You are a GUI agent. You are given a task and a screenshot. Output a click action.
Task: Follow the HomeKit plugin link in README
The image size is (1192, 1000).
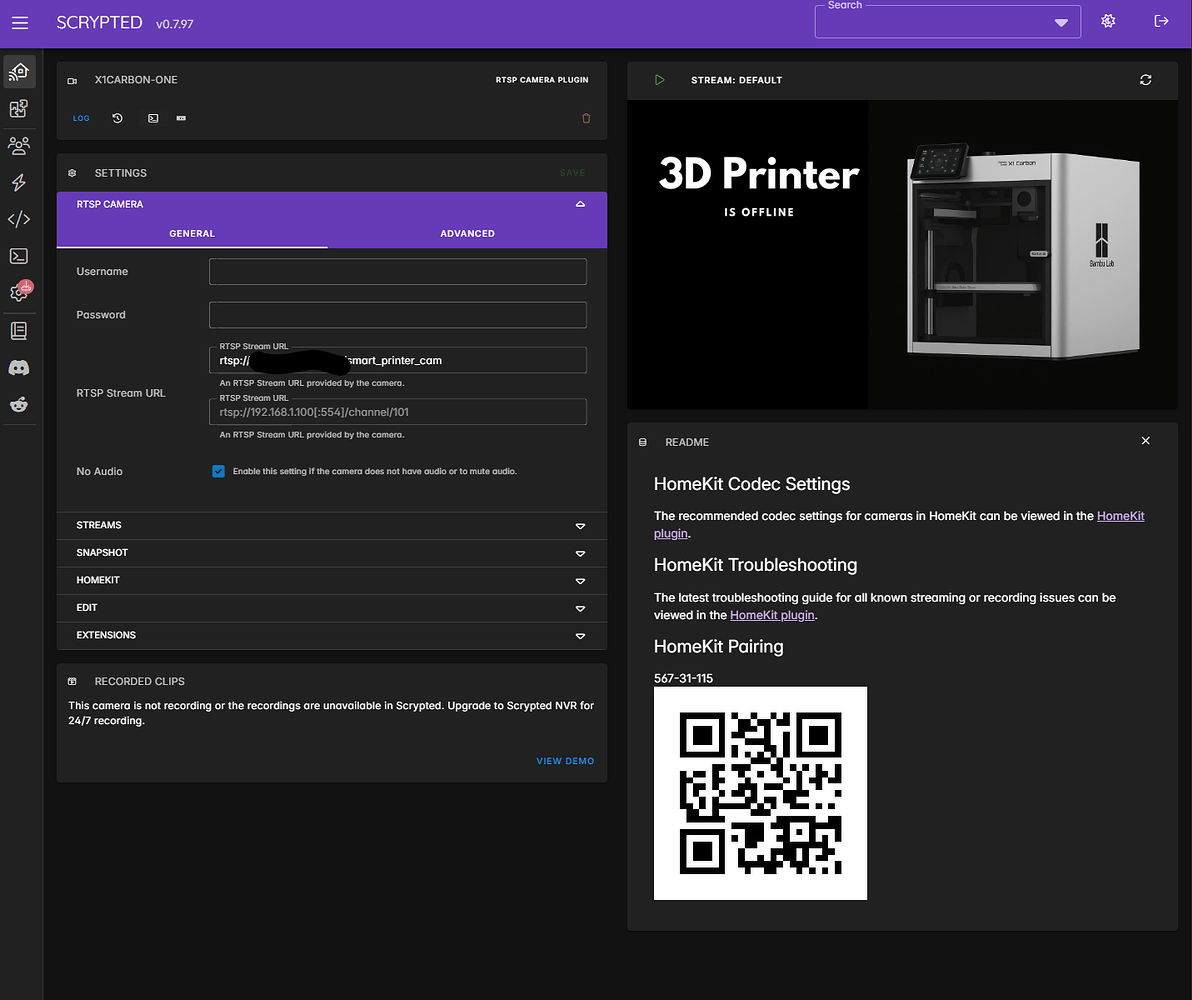[x=772, y=615]
